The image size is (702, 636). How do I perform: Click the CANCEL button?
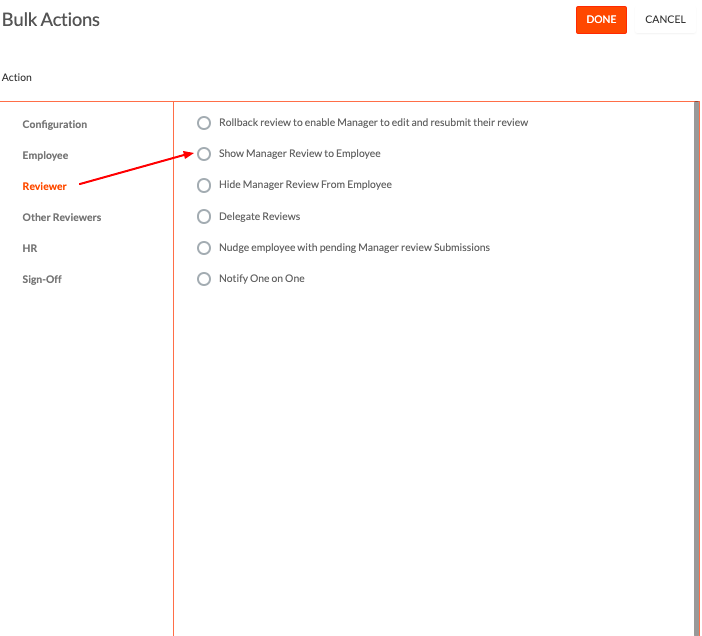(x=665, y=20)
